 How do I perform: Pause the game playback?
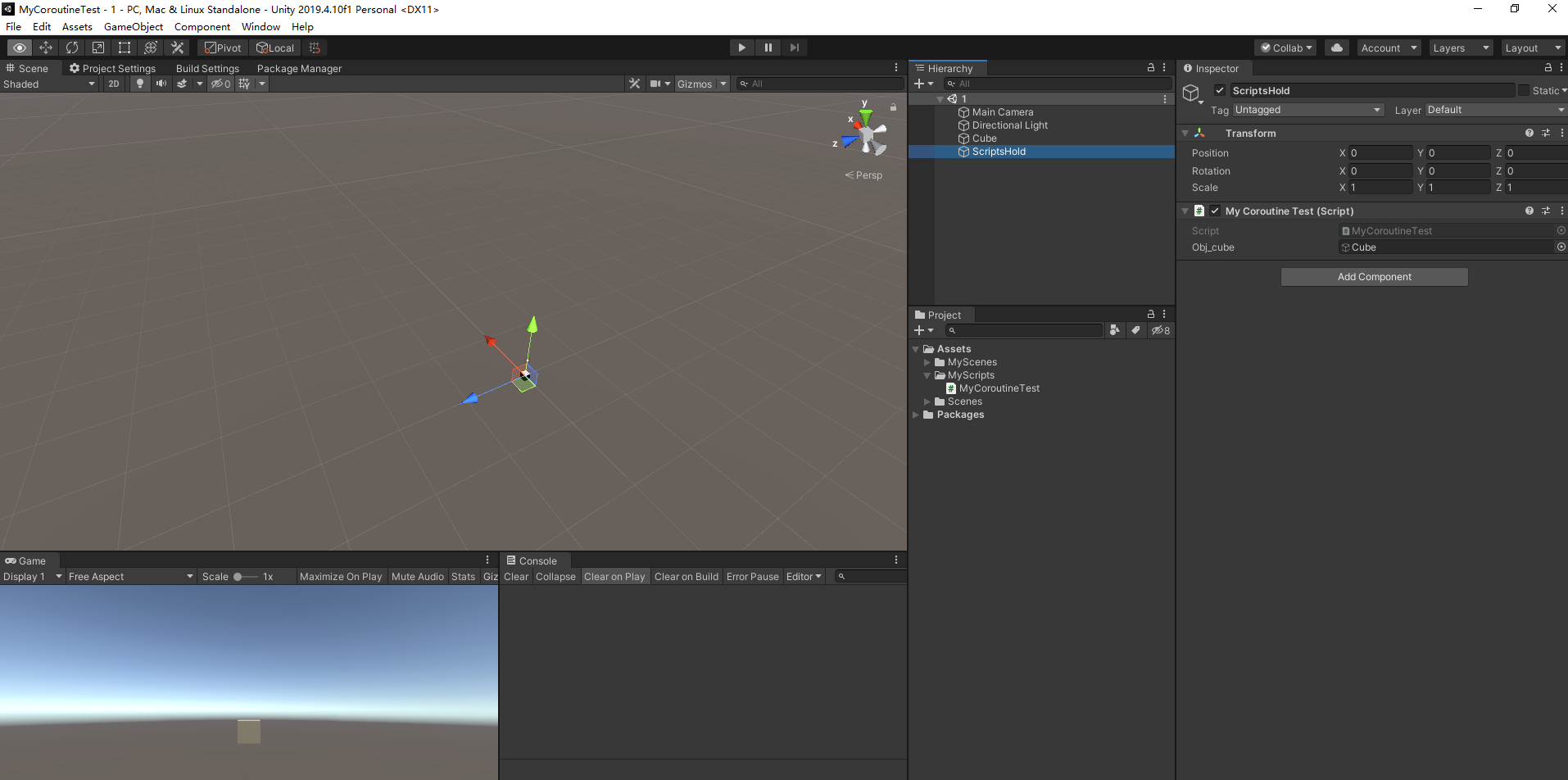point(768,48)
